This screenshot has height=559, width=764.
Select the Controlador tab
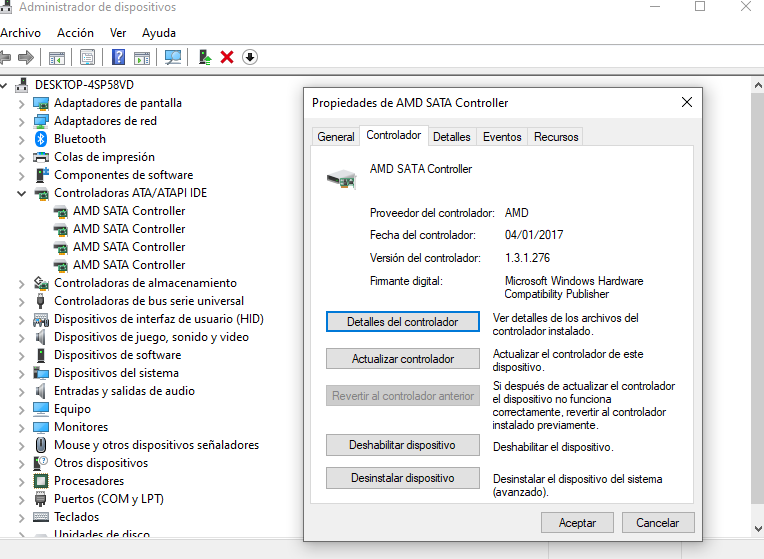pos(394,135)
